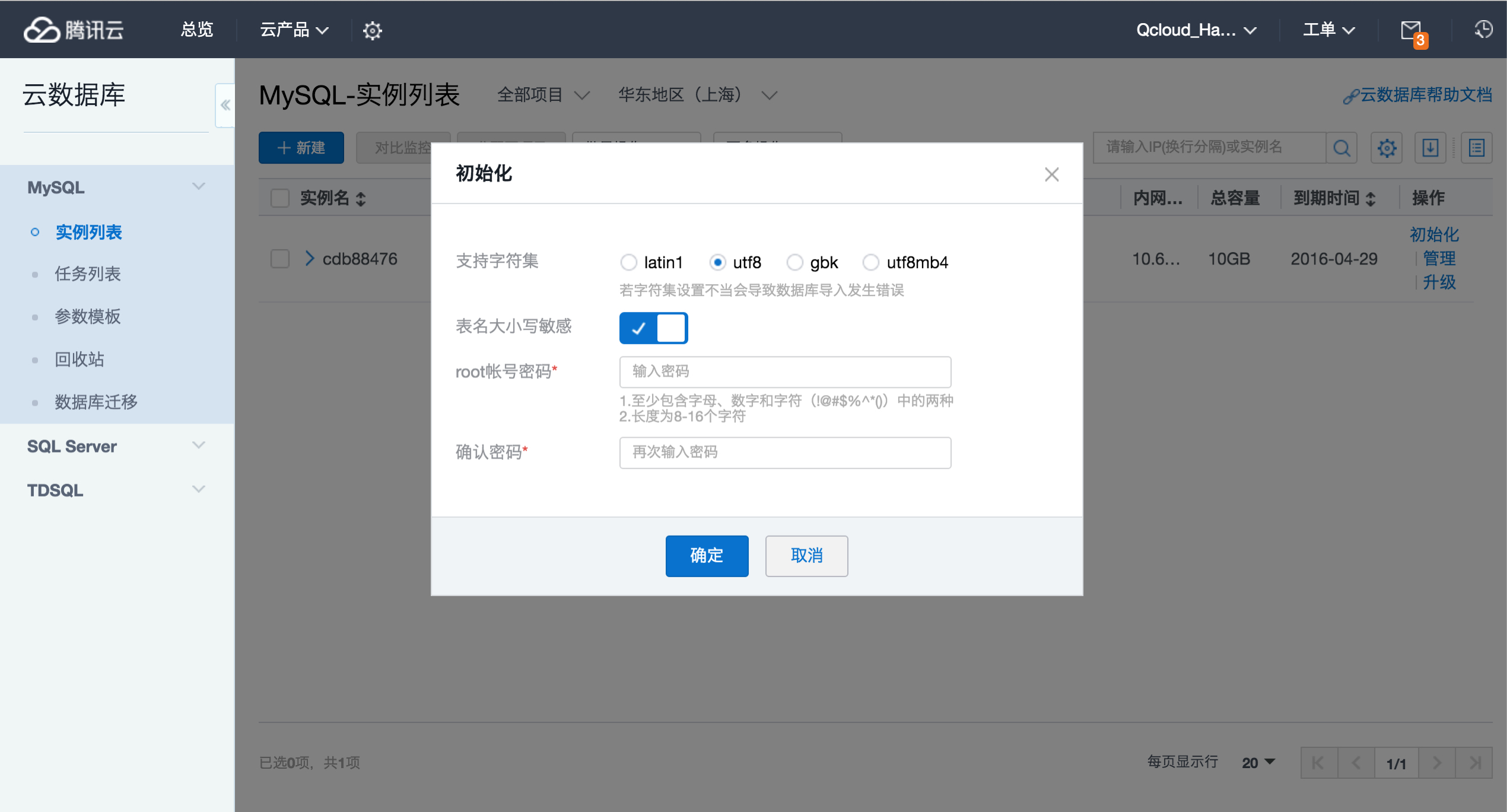Image resolution: width=1507 pixels, height=812 pixels.
Task: Click the 初始化 link in operations column
Action: (1433, 234)
